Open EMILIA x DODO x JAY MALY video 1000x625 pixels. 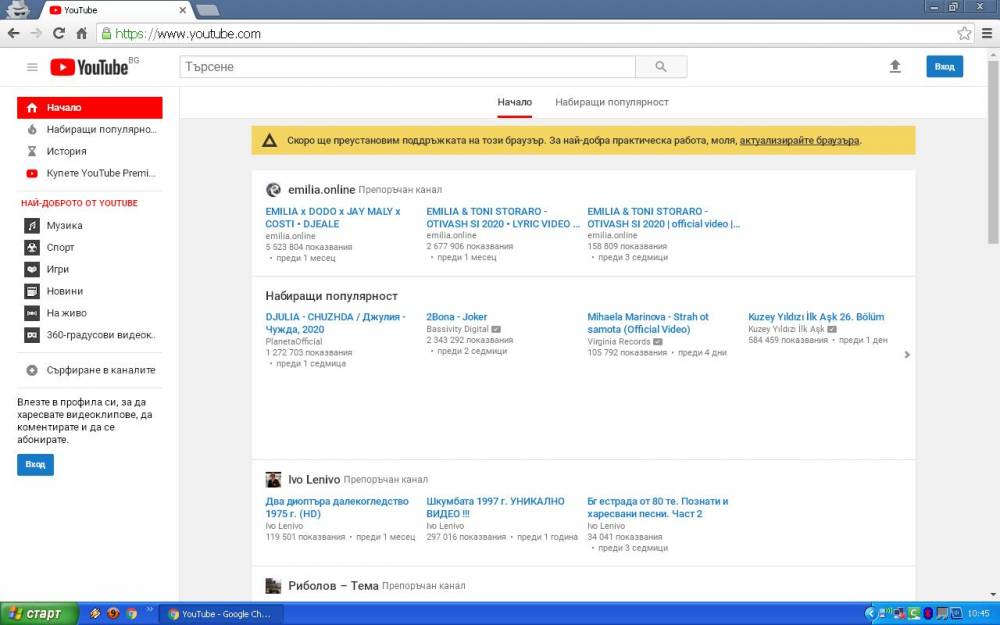click(333, 217)
